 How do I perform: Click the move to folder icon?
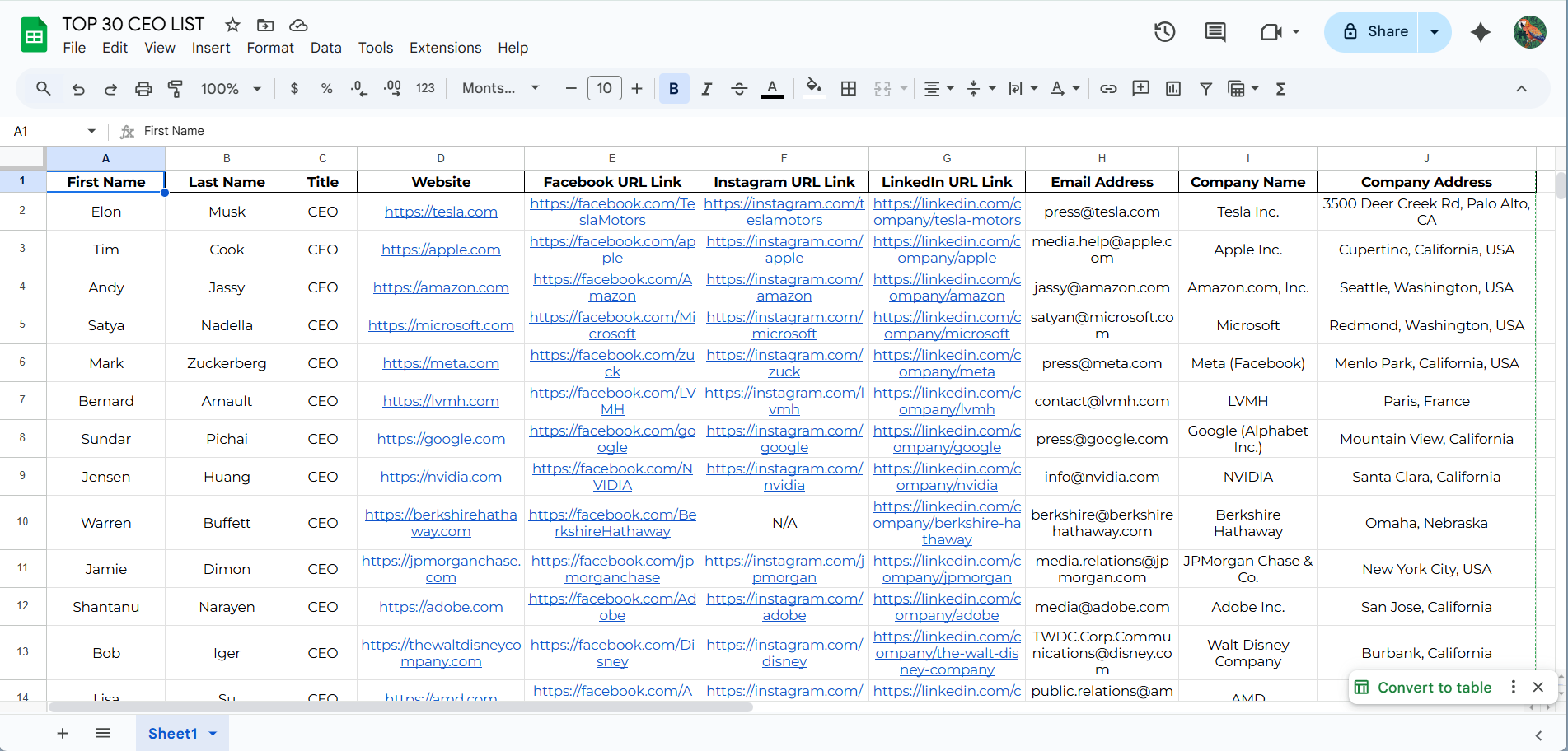265,25
